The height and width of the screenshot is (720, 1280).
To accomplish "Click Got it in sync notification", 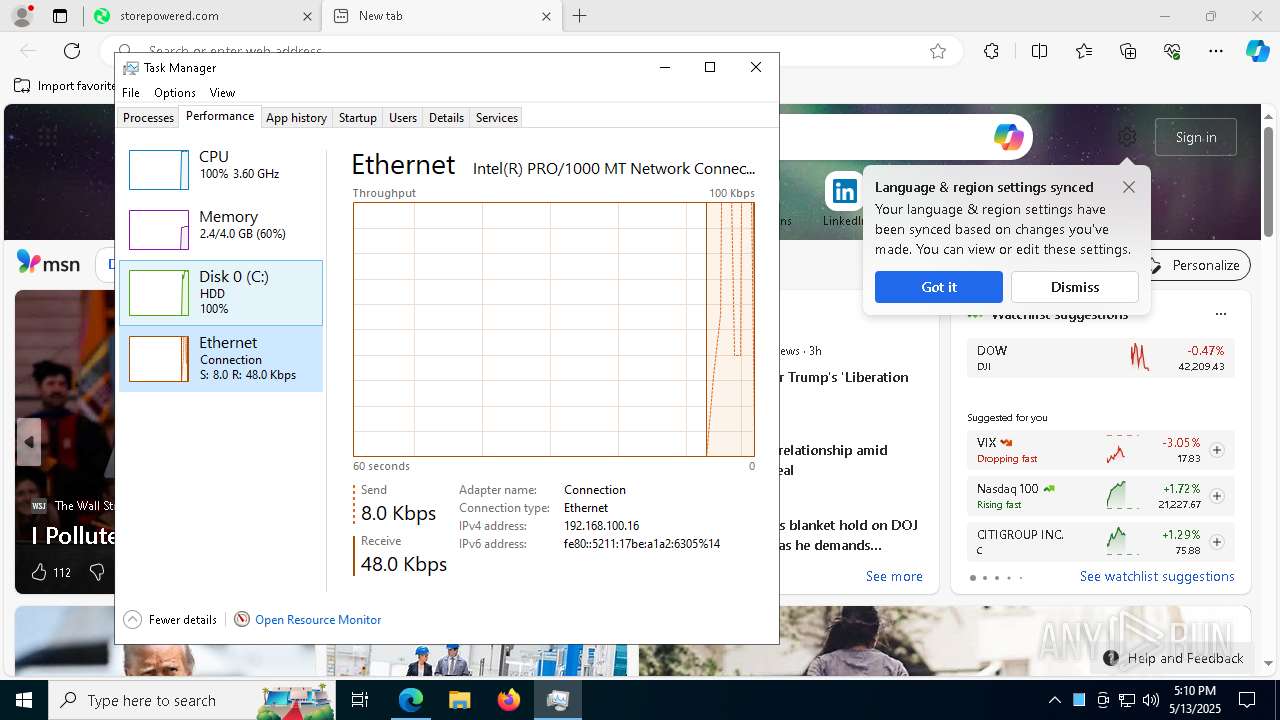I will click(939, 287).
